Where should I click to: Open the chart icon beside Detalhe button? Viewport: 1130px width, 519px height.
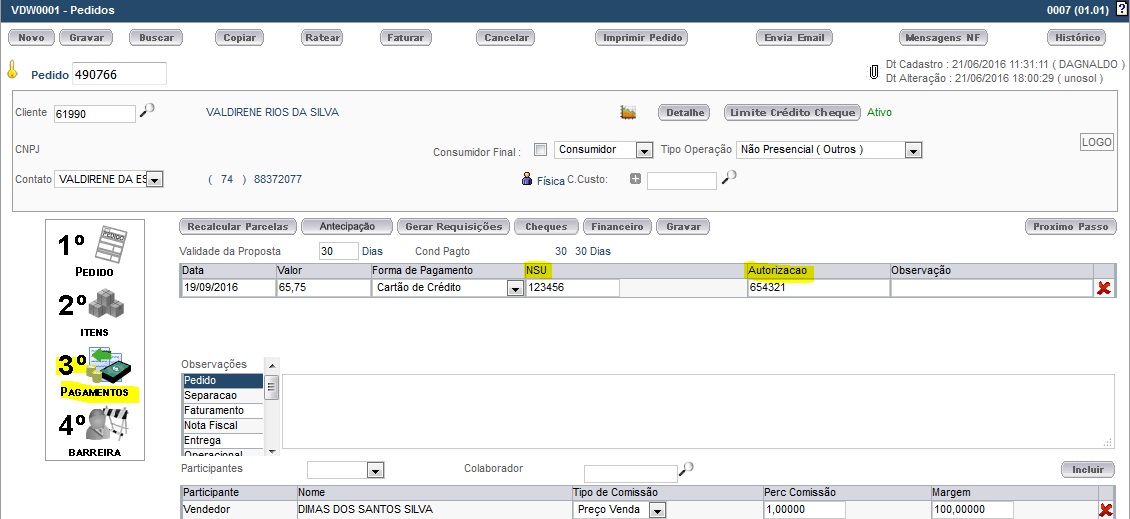628,112
